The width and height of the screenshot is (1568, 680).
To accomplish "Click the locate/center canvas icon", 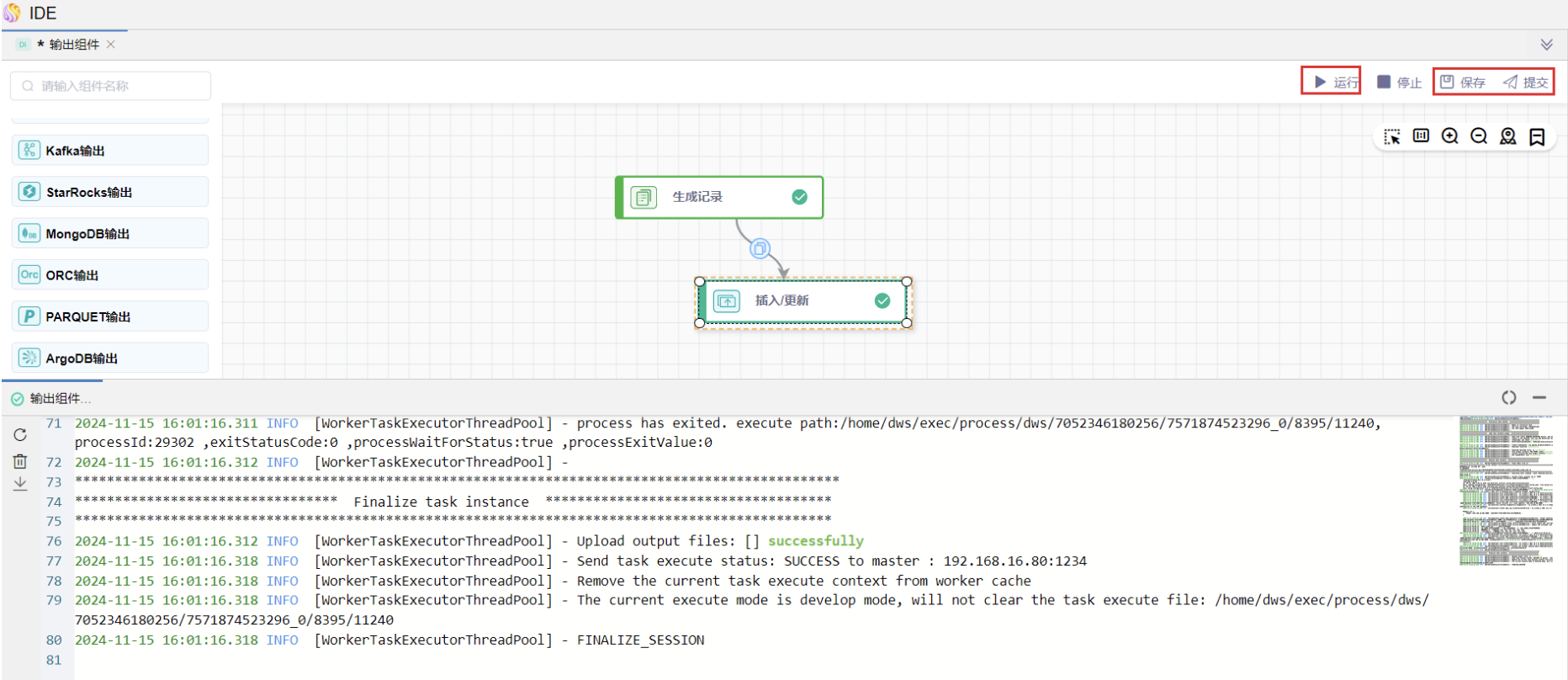I will (1507, 136).
